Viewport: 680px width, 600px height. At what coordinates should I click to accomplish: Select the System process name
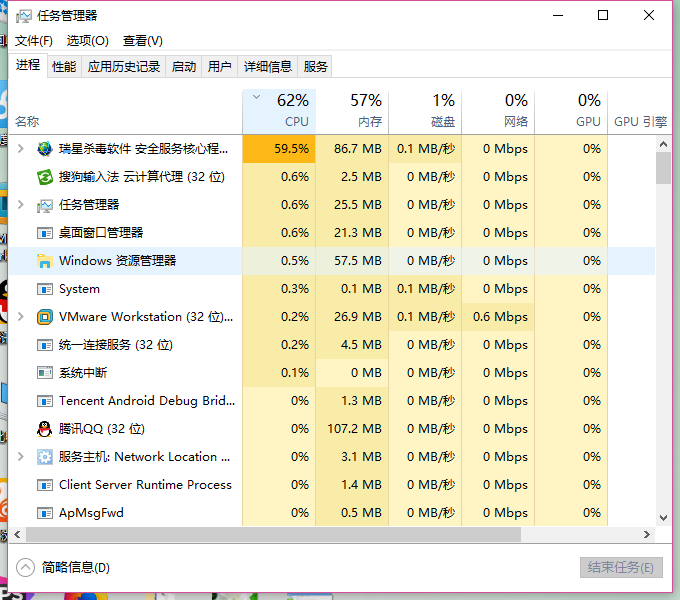tap(79, 289)
